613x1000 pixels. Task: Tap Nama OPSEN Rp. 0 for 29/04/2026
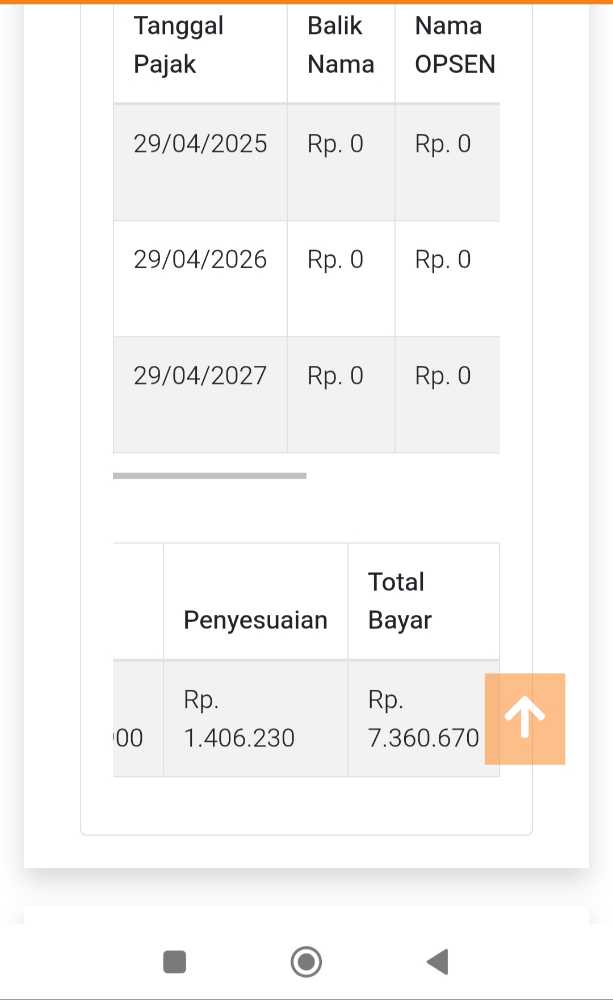pyautogui.click(x=443, y=260)
